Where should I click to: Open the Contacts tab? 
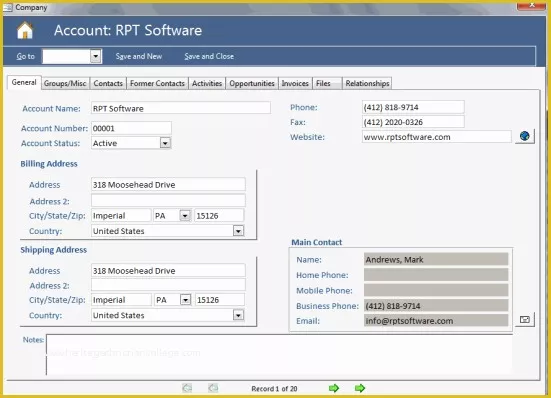pyautogui.click(x=108, y=83)
